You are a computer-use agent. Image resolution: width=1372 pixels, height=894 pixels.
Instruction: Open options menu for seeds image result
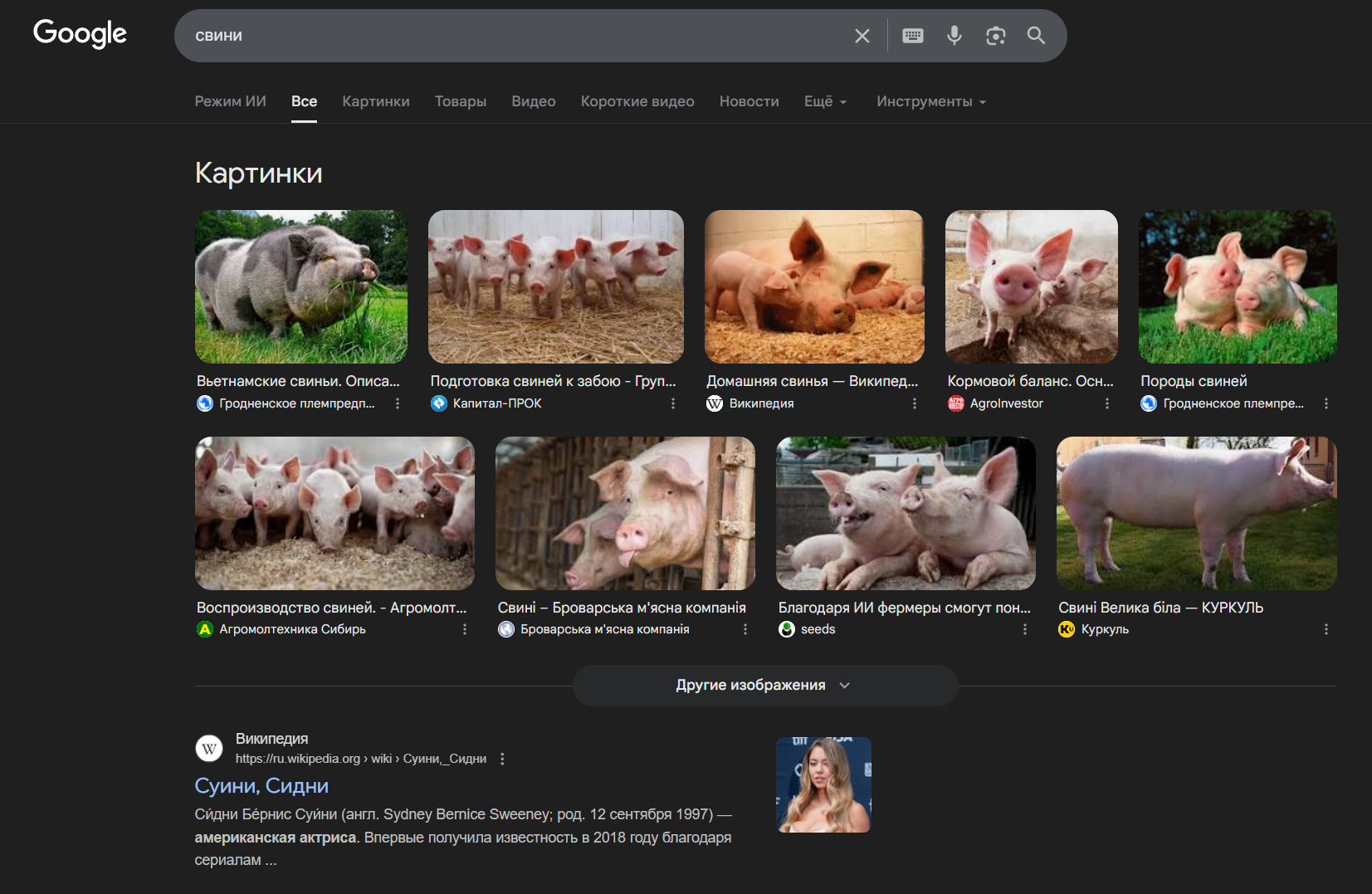pos(1025,629)
